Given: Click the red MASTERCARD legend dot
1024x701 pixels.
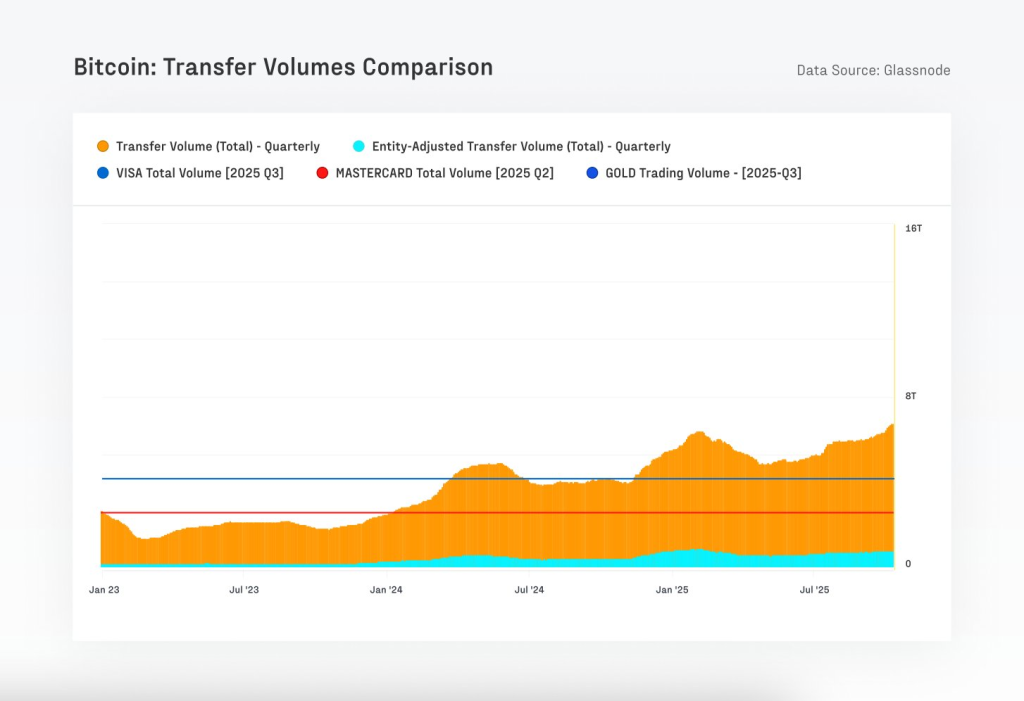Looking at the screenshot, I should pyautogui.click(x=322, y=173).
